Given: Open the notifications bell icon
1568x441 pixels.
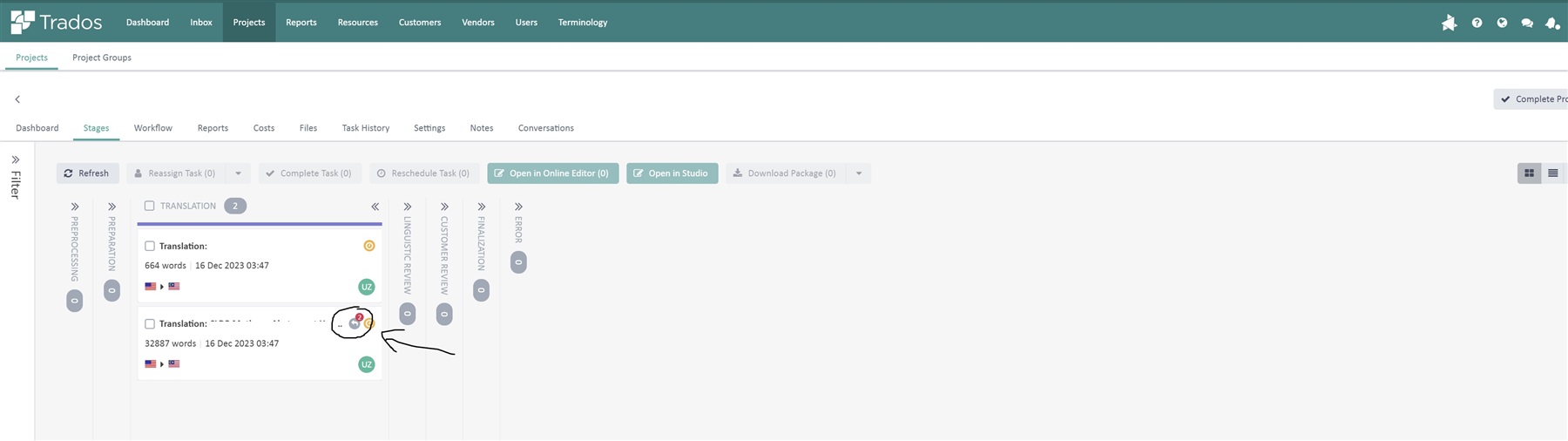Looking at the screenshot, I should (x=1552, y=23).
